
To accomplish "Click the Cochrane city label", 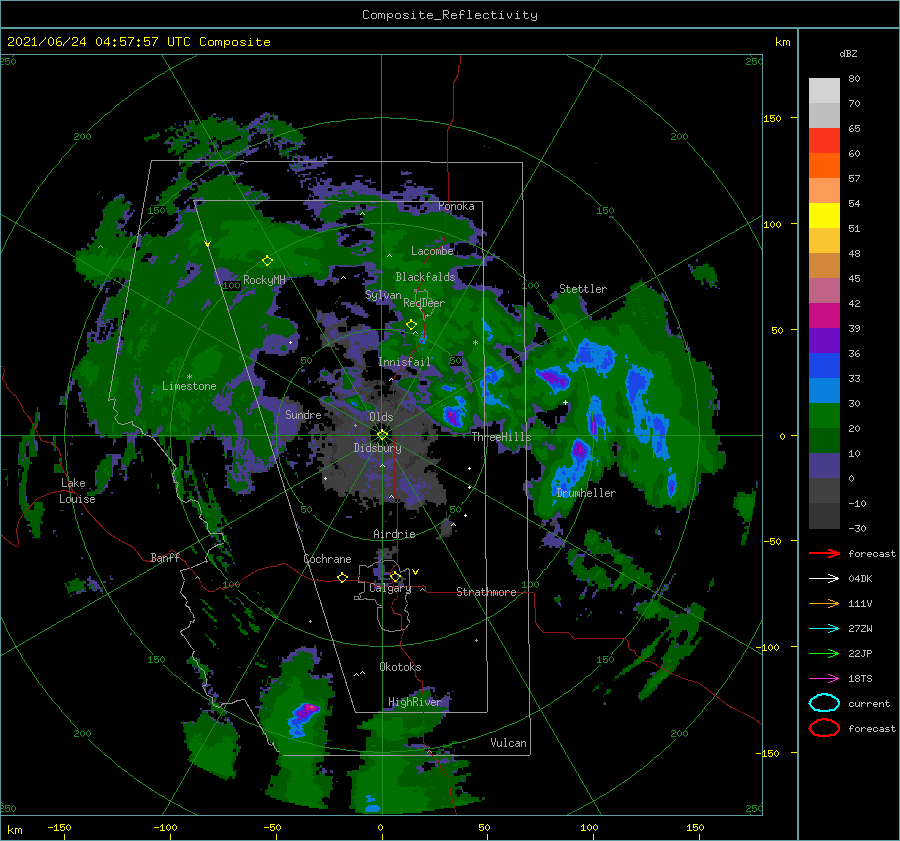I will tap(327, 559).
